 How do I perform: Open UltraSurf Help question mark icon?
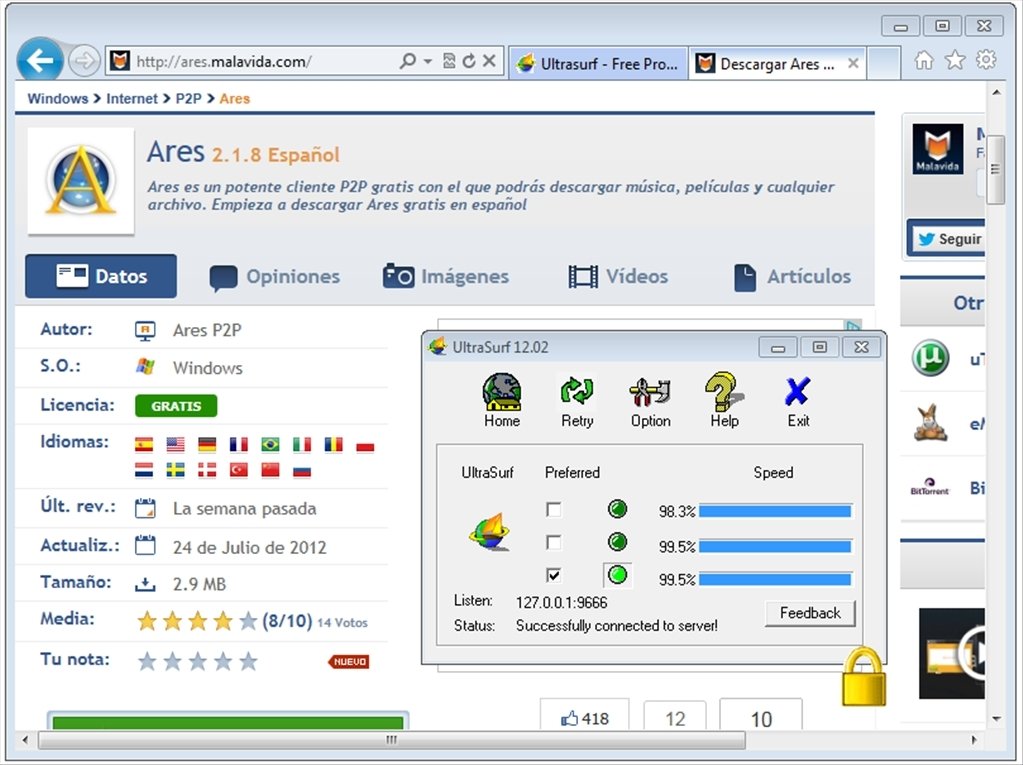(x=723, y=392)
